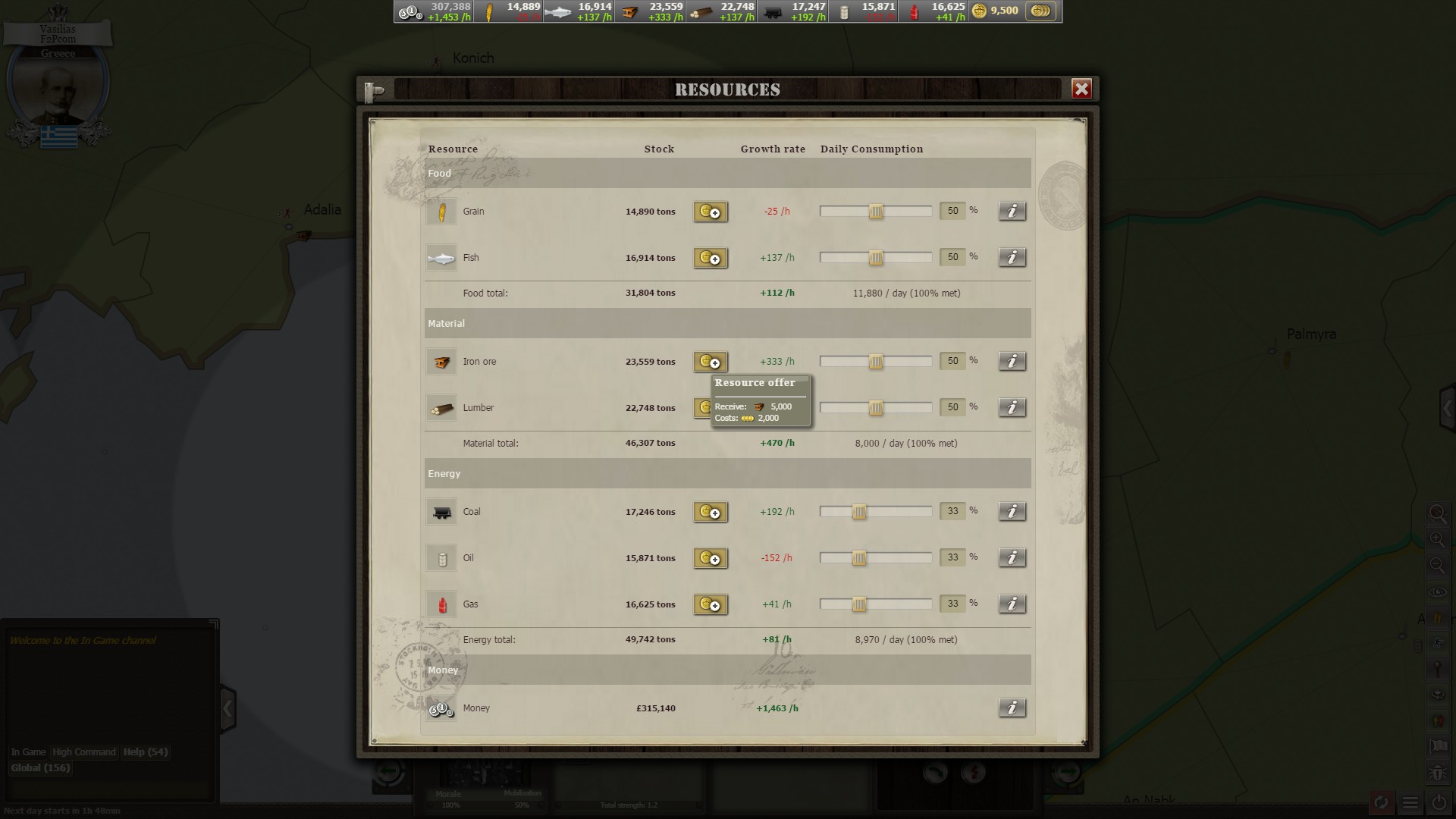Expand the right side panel arrow
This screenshot has height=819, width=1456.
tap(1447, 409)
